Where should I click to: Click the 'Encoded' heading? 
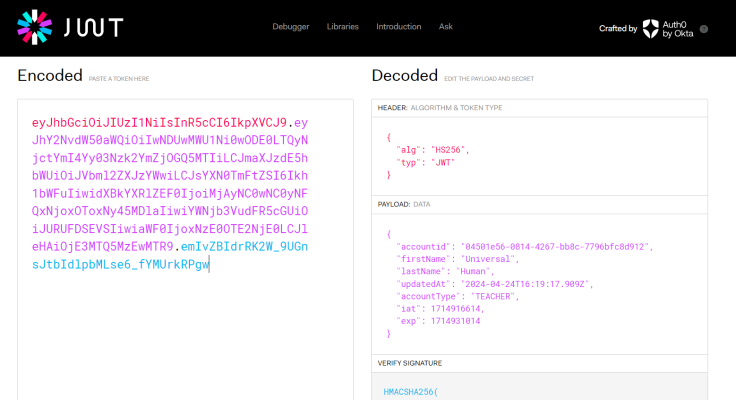click(x=50, y=76)
